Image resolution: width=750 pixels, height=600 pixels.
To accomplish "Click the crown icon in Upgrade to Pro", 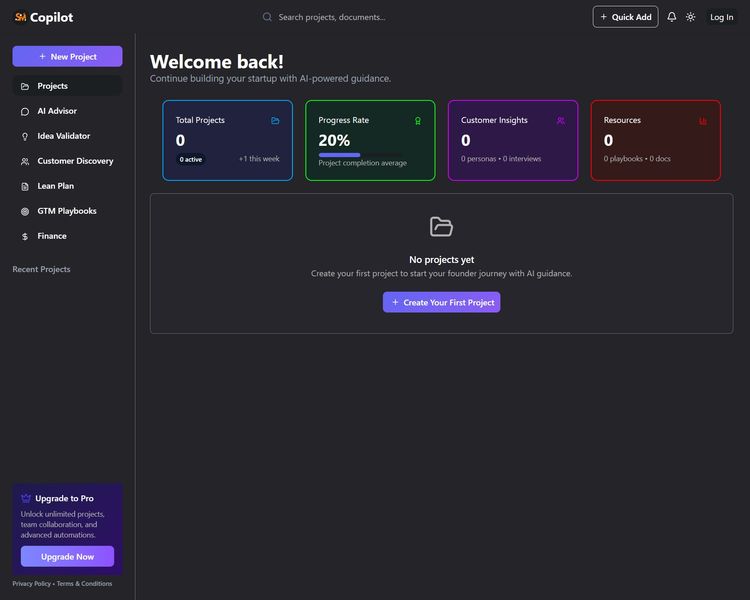I will point(26,498).
